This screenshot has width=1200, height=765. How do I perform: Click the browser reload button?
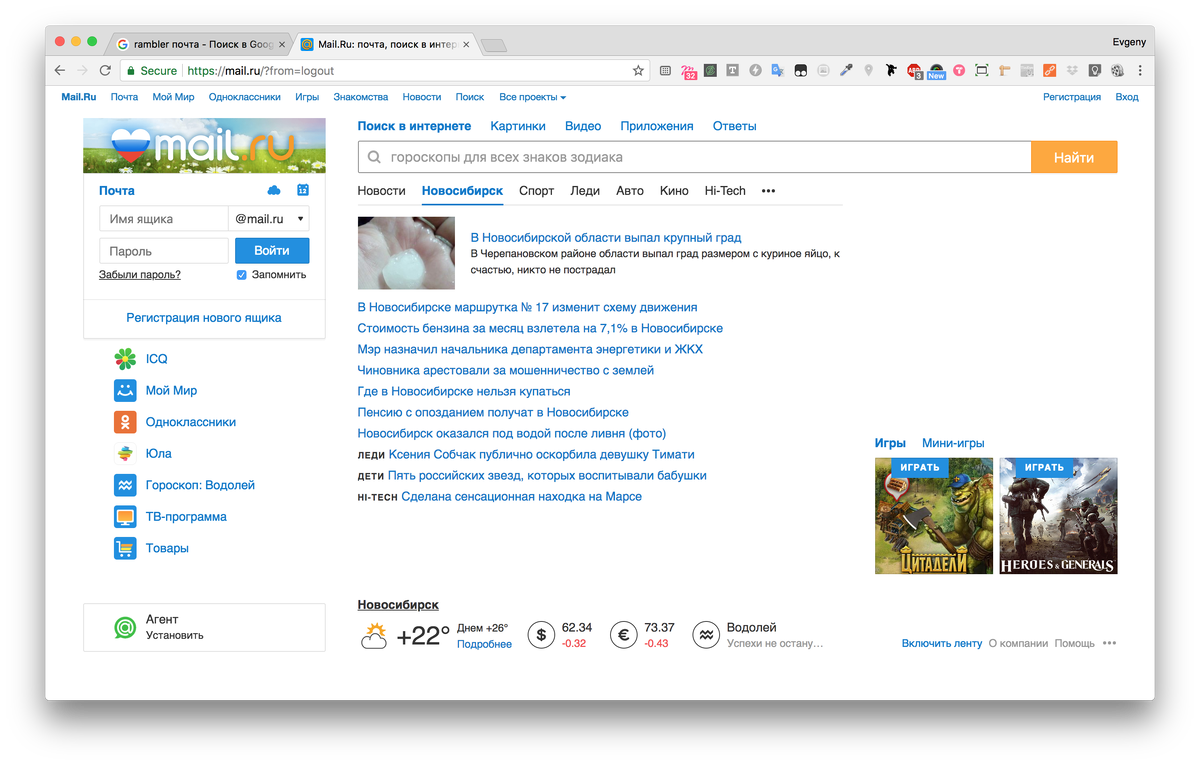tap(105, 71)
